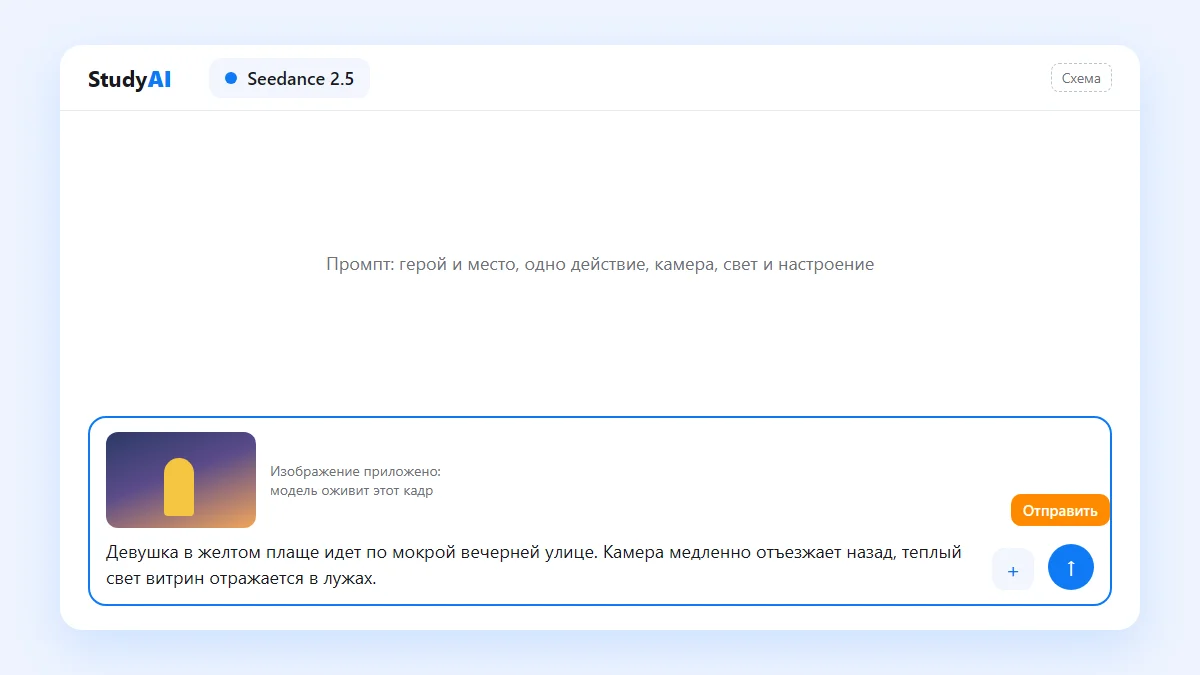Go to the StudyAI logo home
Screen dimensions: 1200x675
tap(129, 79)
